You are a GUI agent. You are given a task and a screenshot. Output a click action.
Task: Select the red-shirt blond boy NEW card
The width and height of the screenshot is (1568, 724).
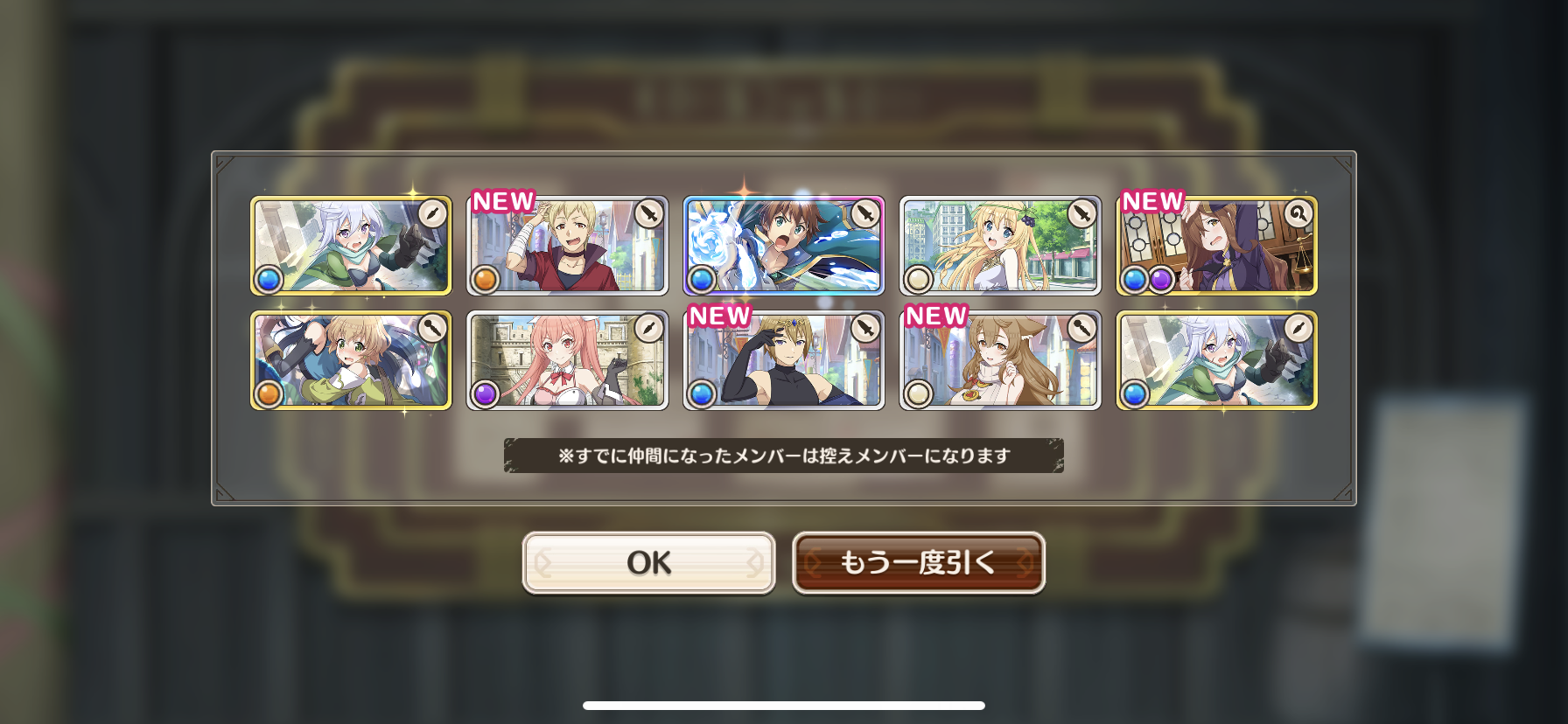(567, 246)
